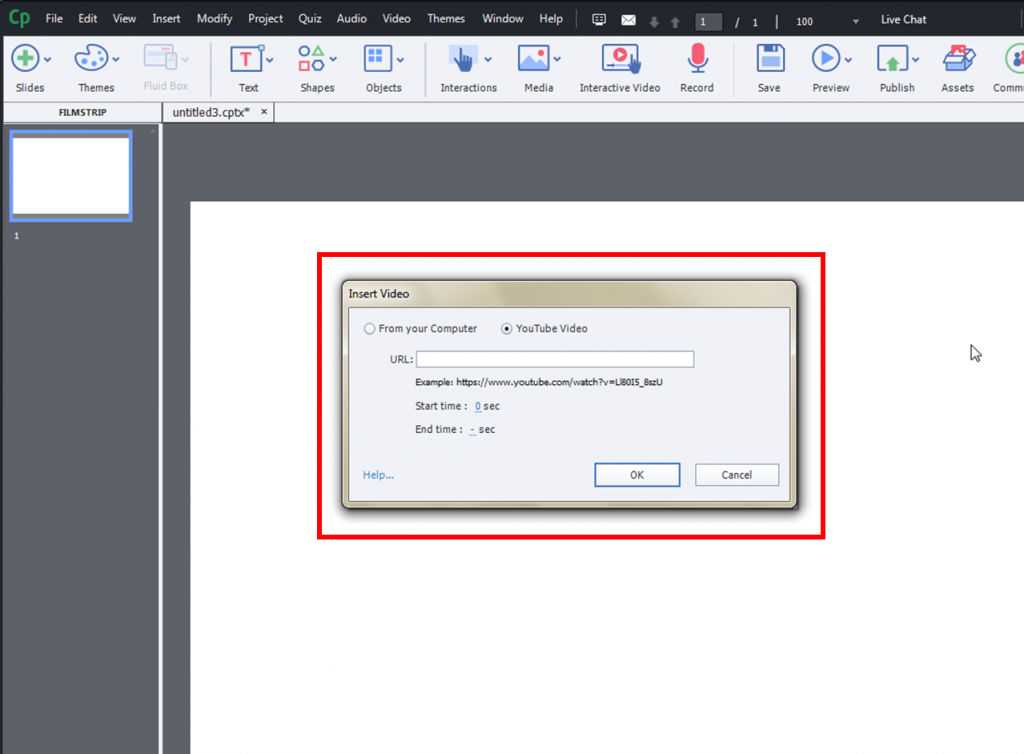Click inside the URL input field
This screenshot has width=1024, height=754.
(x=555, y=358)
